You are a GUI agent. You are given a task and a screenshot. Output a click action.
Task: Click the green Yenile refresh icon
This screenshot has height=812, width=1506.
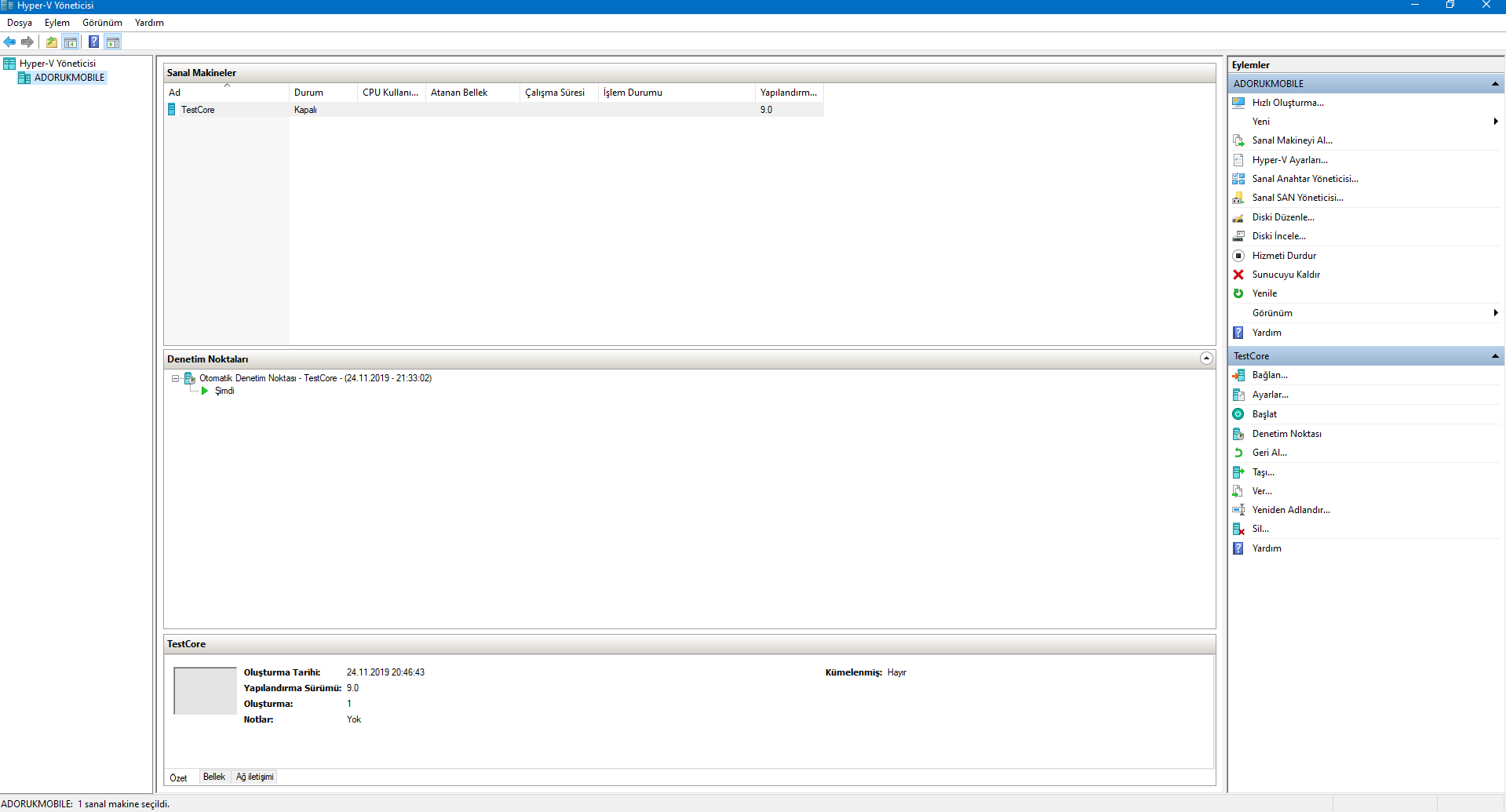[1238, 293]
